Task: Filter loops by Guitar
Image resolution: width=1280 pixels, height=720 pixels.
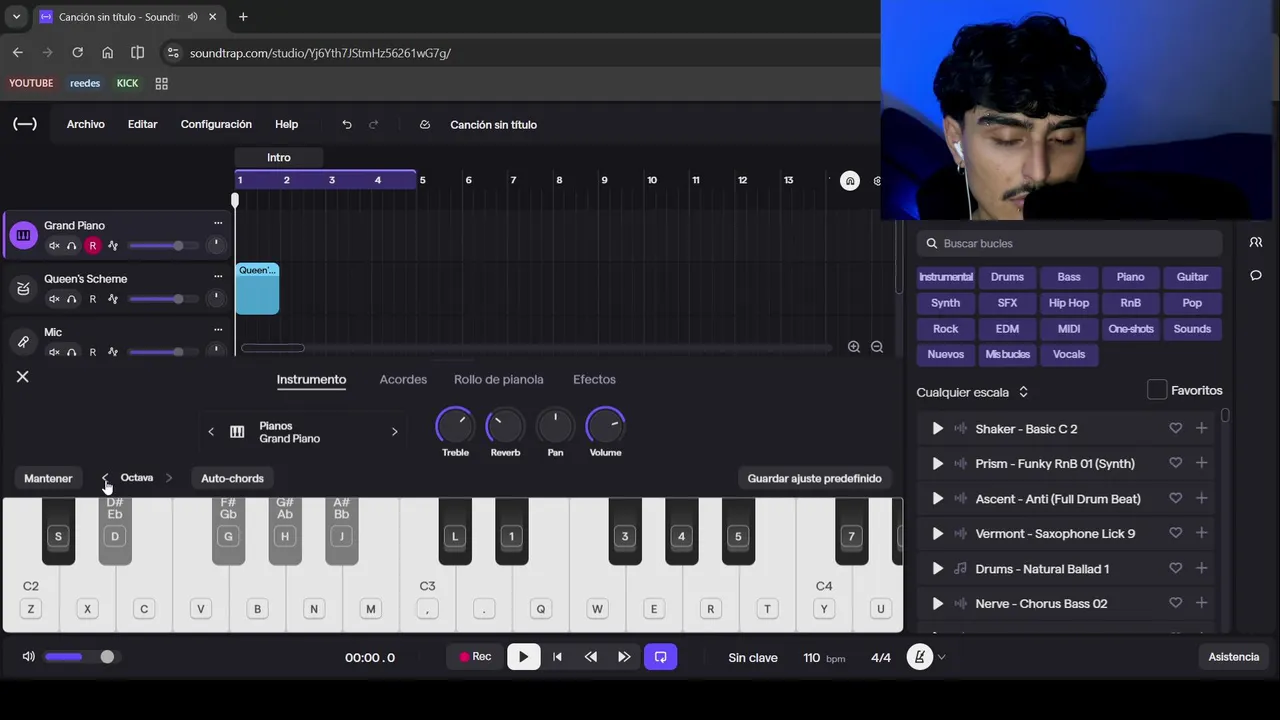Action: coord(1192,277)
